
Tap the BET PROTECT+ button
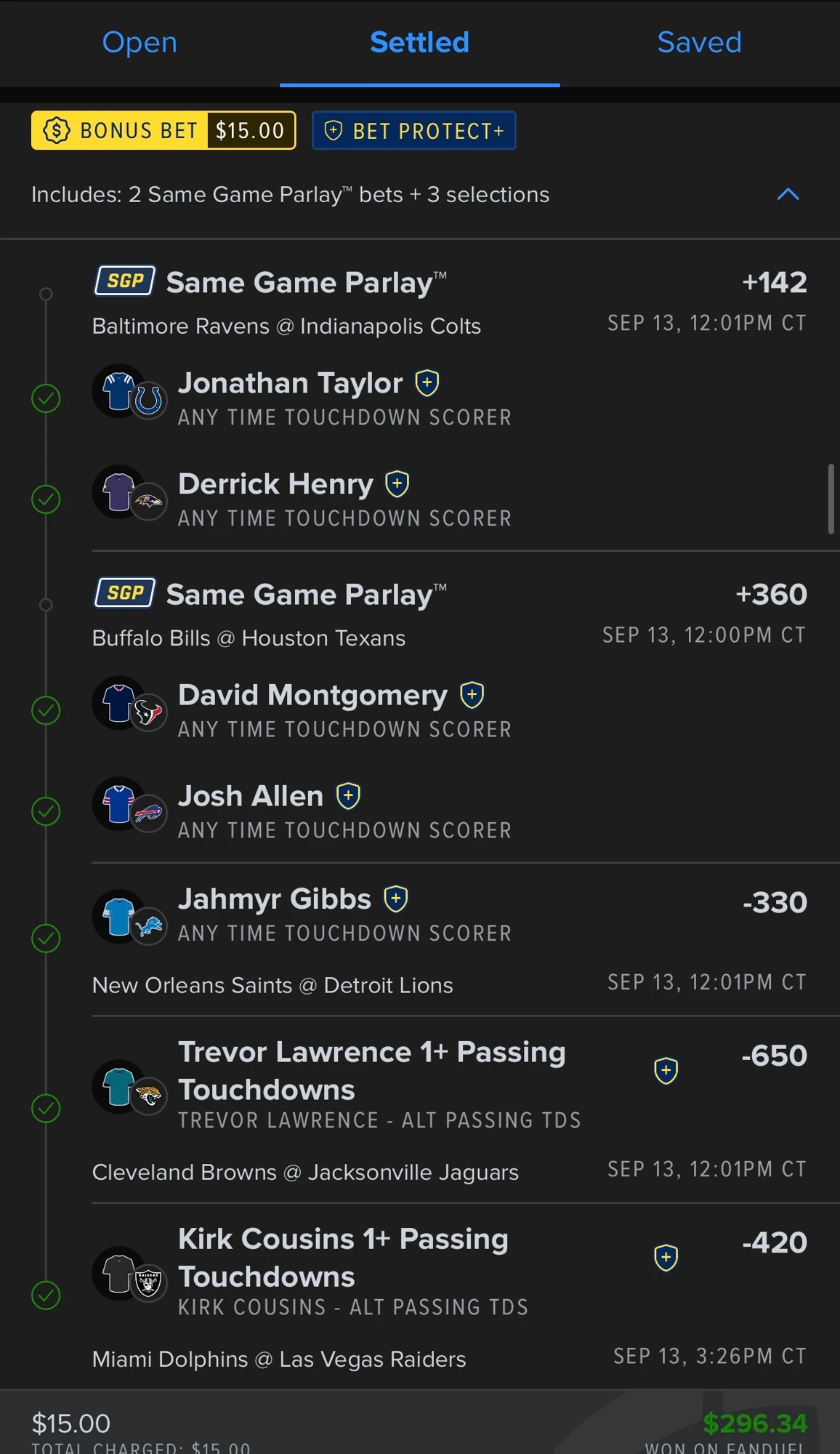click(414, 131)
